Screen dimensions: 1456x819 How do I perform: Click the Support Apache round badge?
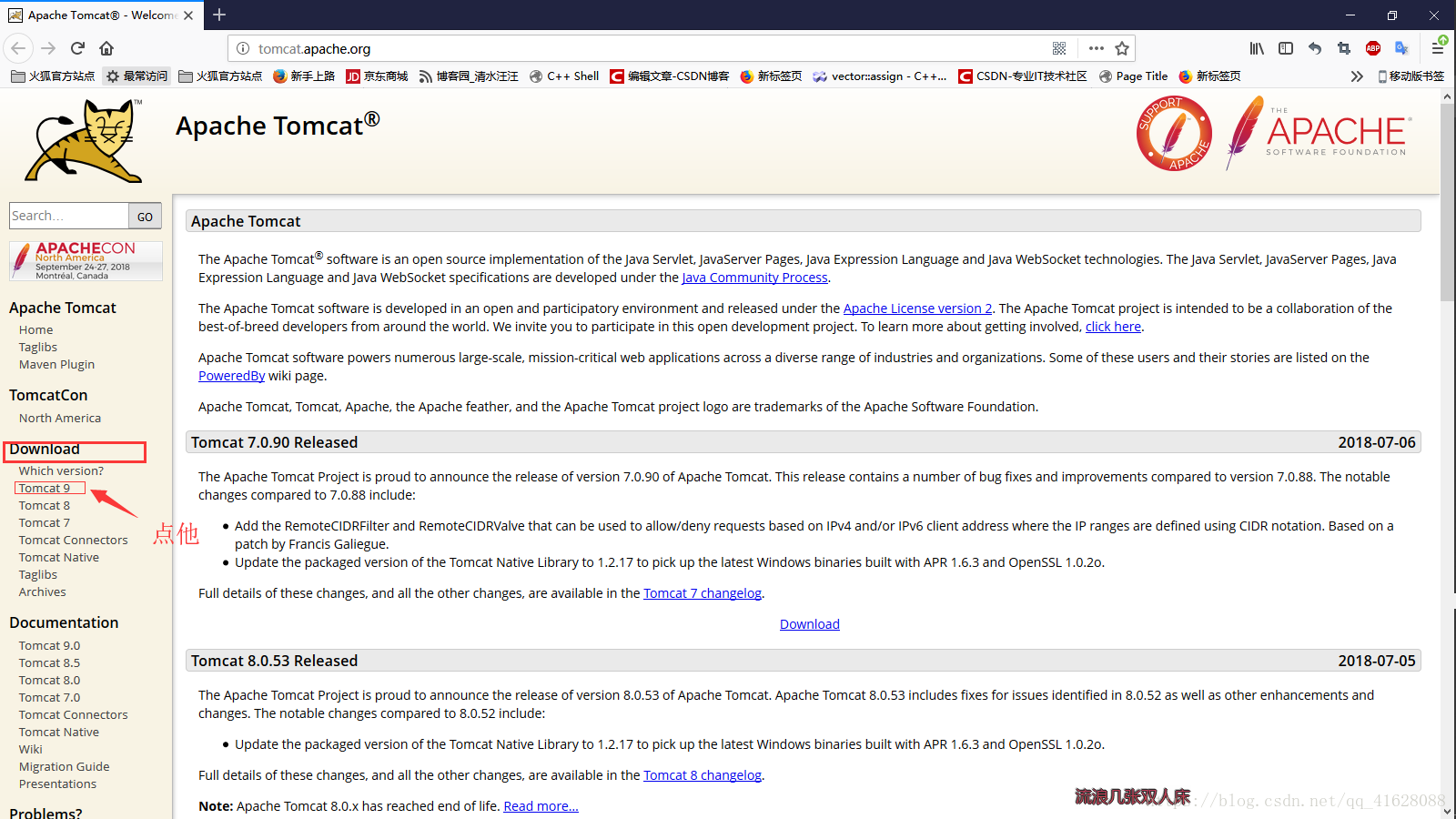(x=1174, y=134)
